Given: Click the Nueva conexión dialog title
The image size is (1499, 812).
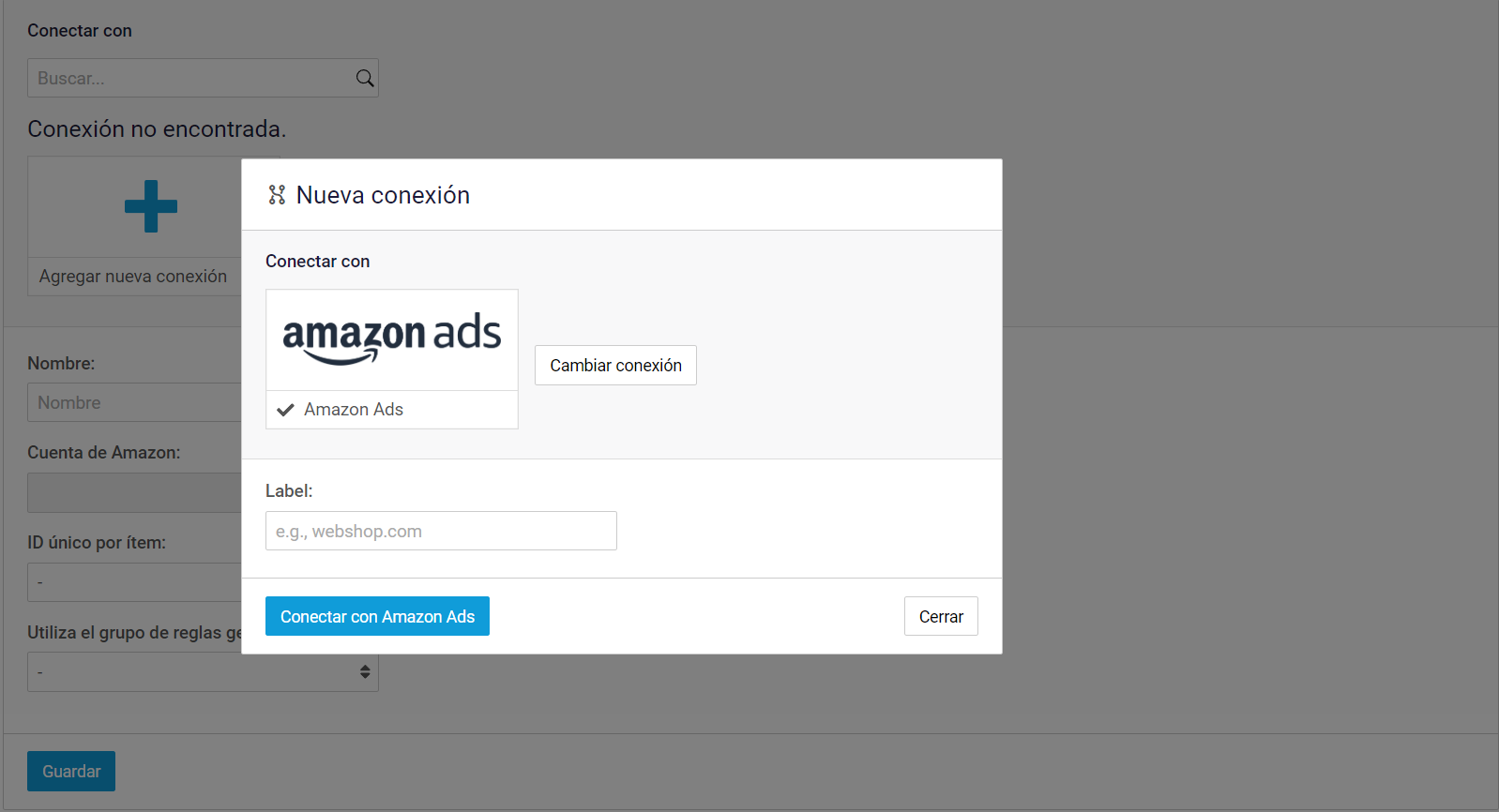Looking at the screenshot, I should (x=383, y=195).
